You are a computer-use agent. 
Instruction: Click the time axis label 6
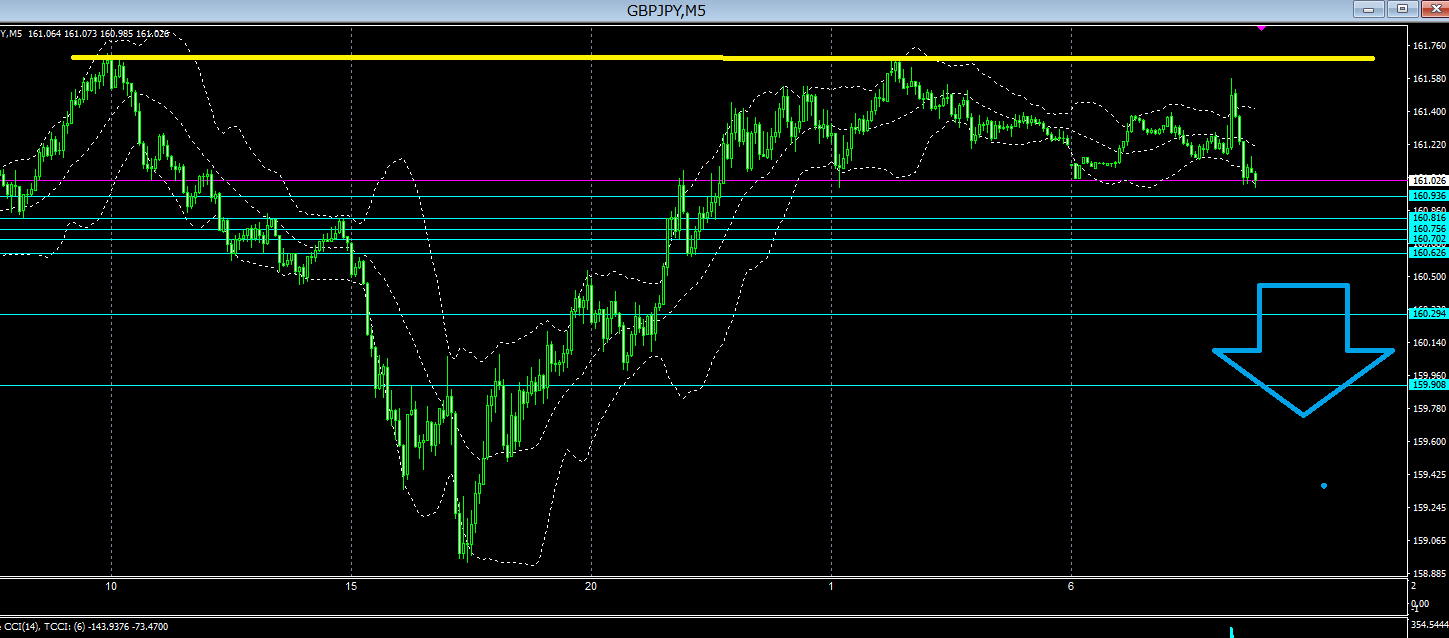(1071, 587)
